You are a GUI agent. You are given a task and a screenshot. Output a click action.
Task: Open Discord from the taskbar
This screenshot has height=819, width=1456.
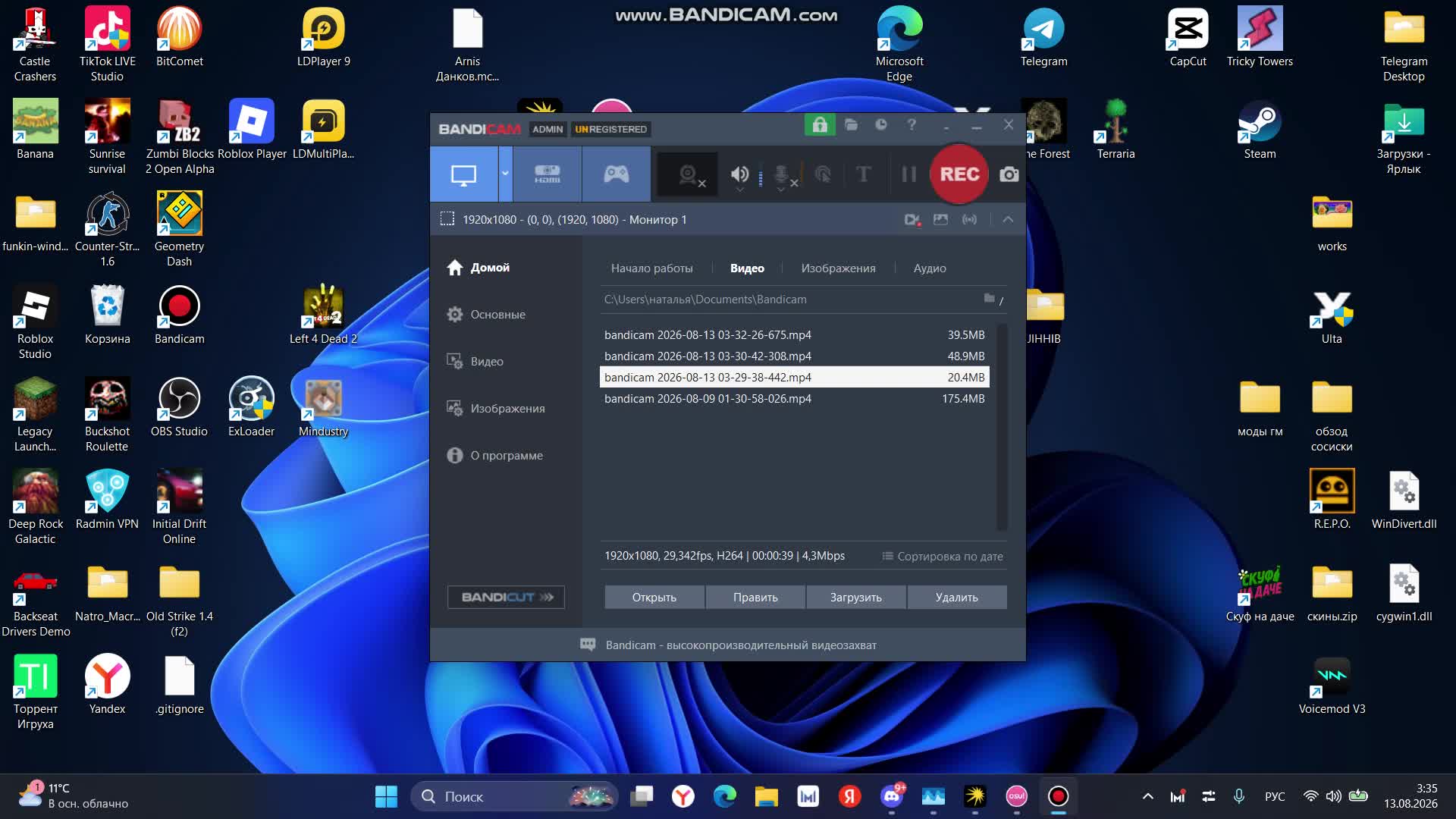[x=892, y=796]
